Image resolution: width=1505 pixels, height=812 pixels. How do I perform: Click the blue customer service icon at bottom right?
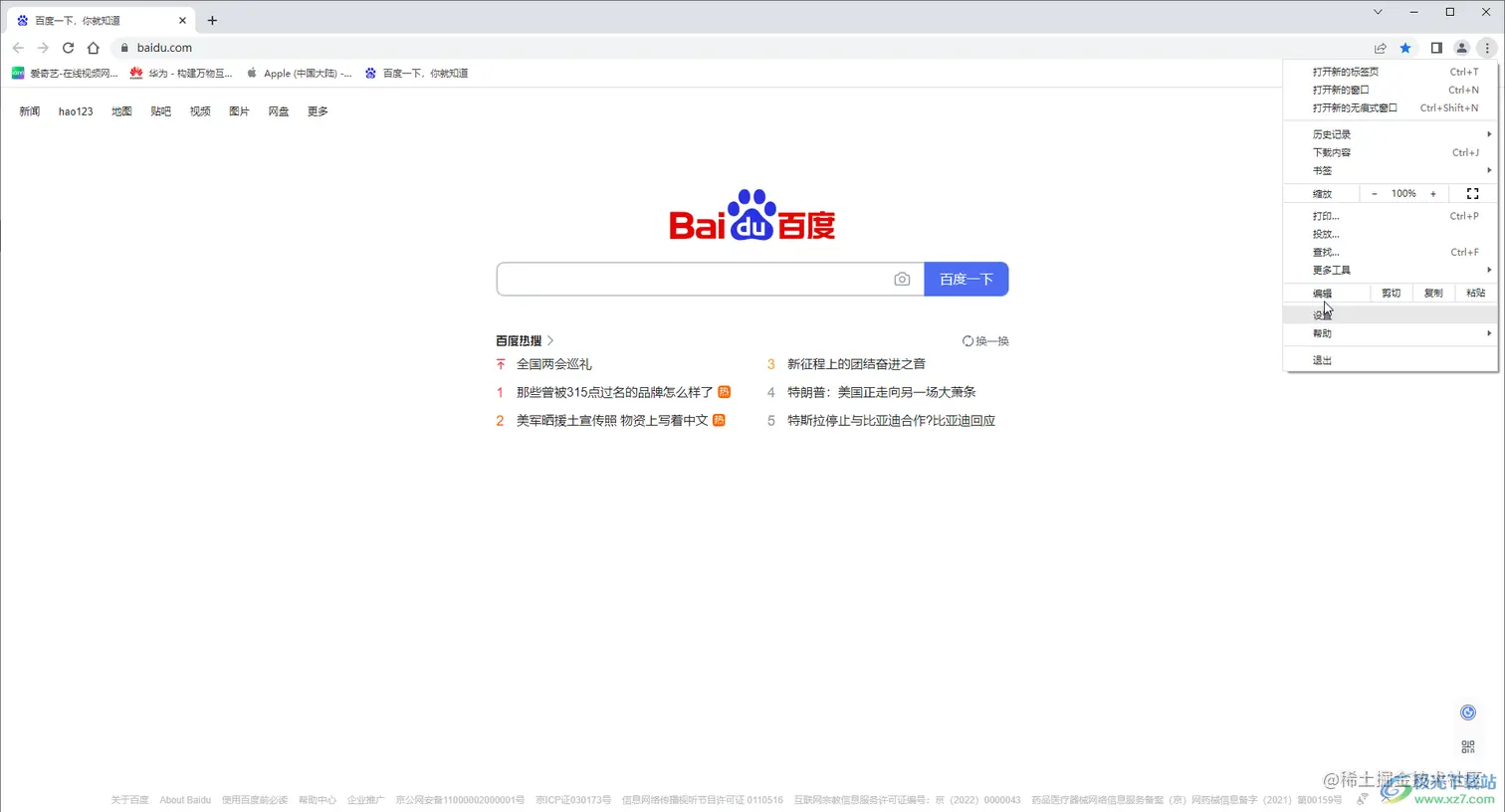1468,711
